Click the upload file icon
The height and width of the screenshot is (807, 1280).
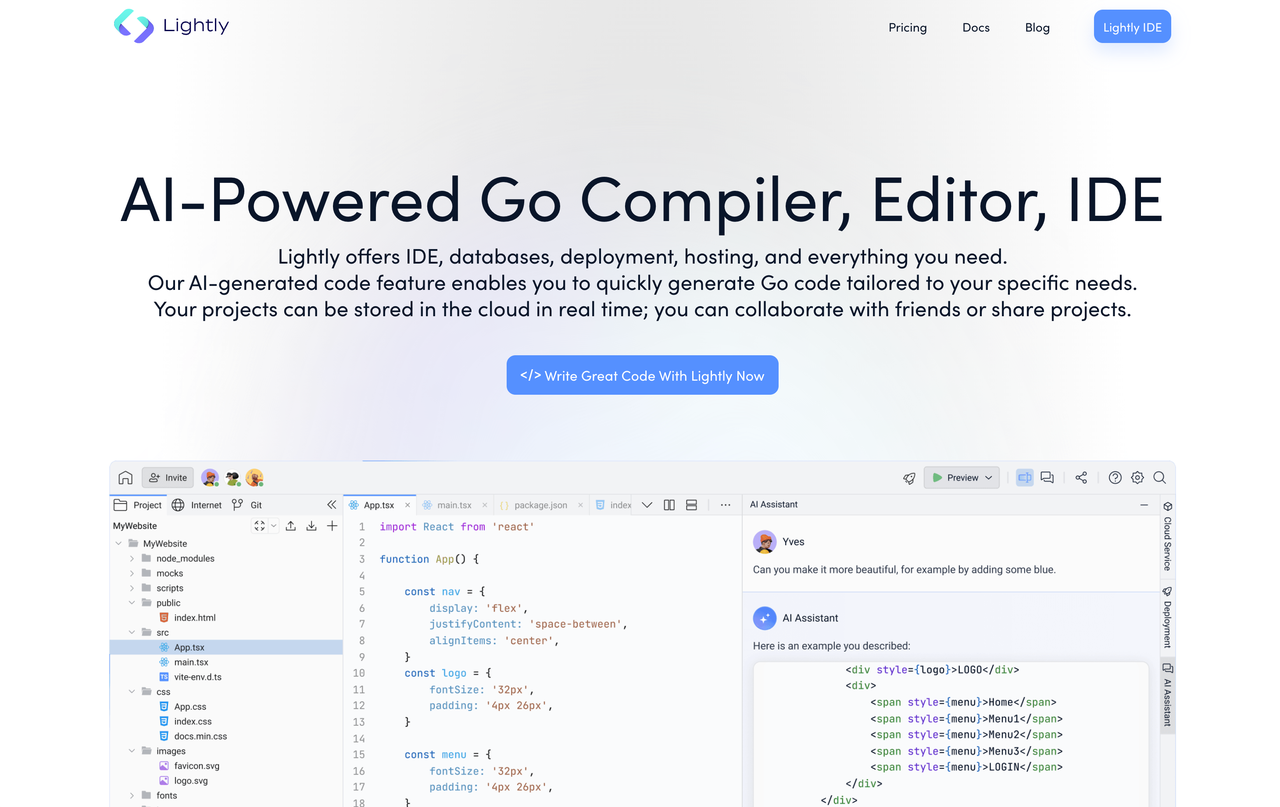tap(291, 526)
